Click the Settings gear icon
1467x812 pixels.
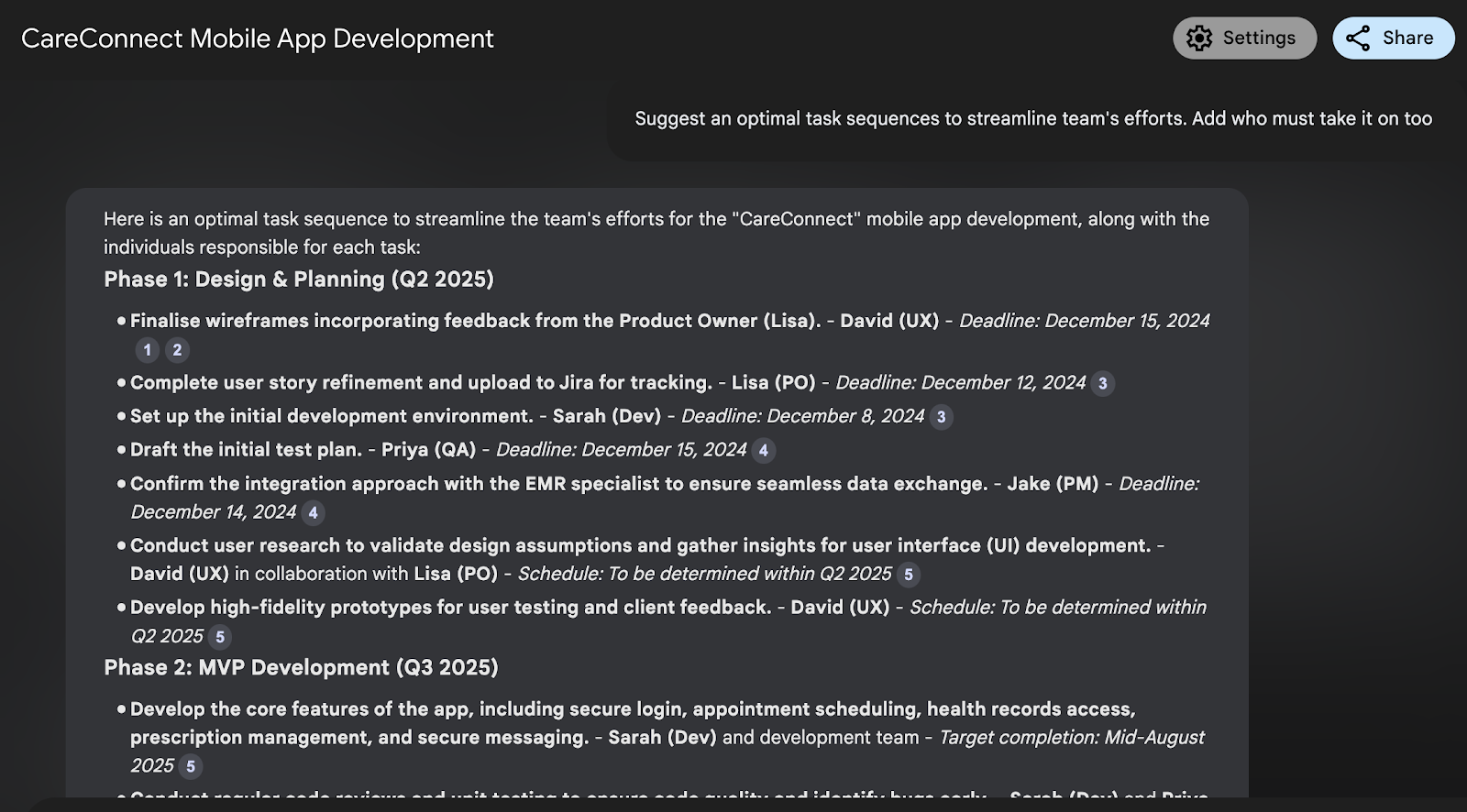pos(1199,38)
